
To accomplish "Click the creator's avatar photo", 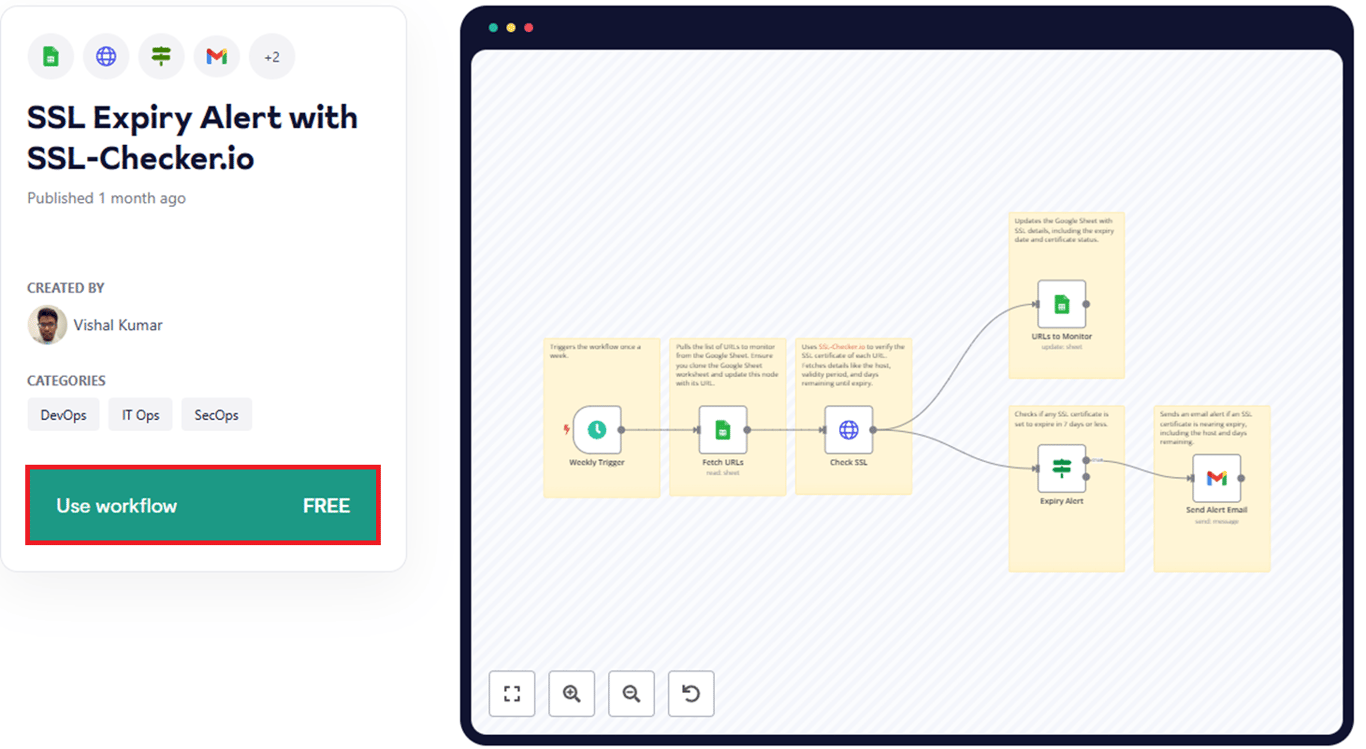I will [45, 324].
